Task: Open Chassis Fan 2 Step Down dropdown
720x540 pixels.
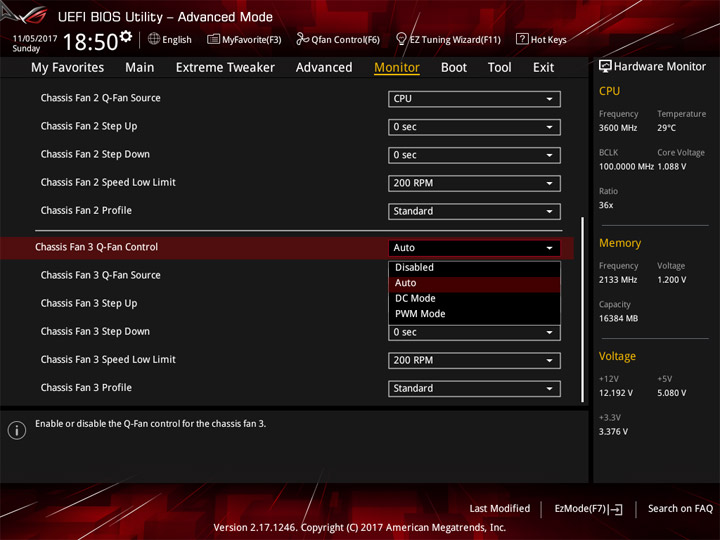Action: (474, 155)
